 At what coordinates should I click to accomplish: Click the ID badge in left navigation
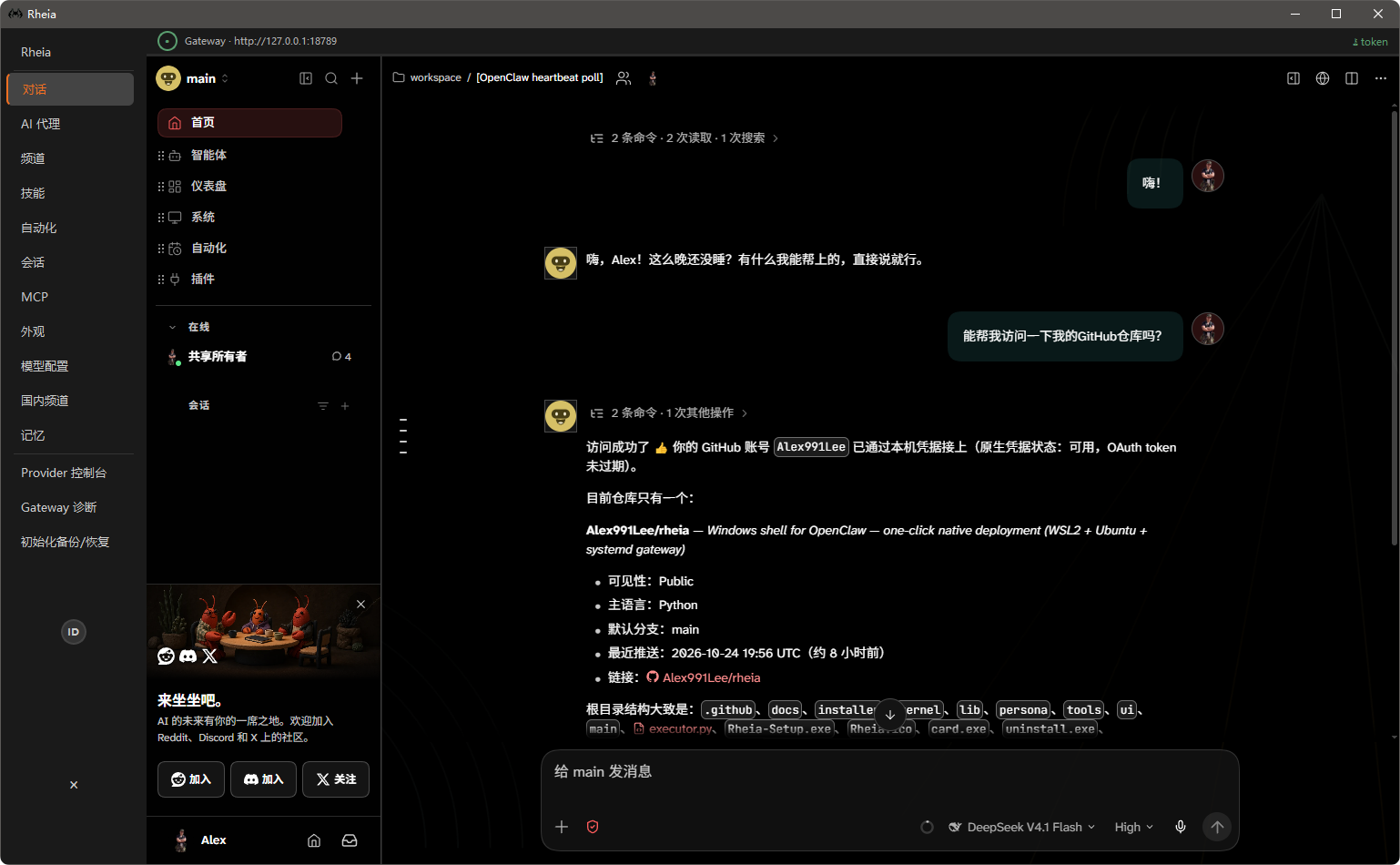[74, 632]
